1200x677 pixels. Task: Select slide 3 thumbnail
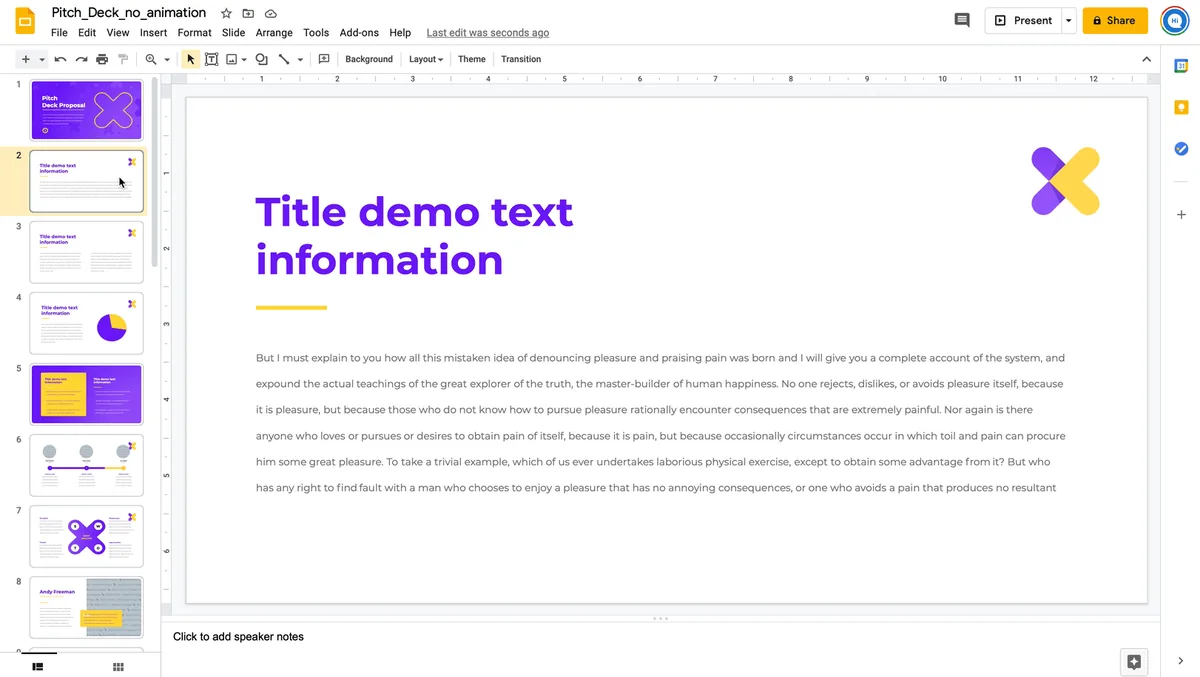[86, 252]
